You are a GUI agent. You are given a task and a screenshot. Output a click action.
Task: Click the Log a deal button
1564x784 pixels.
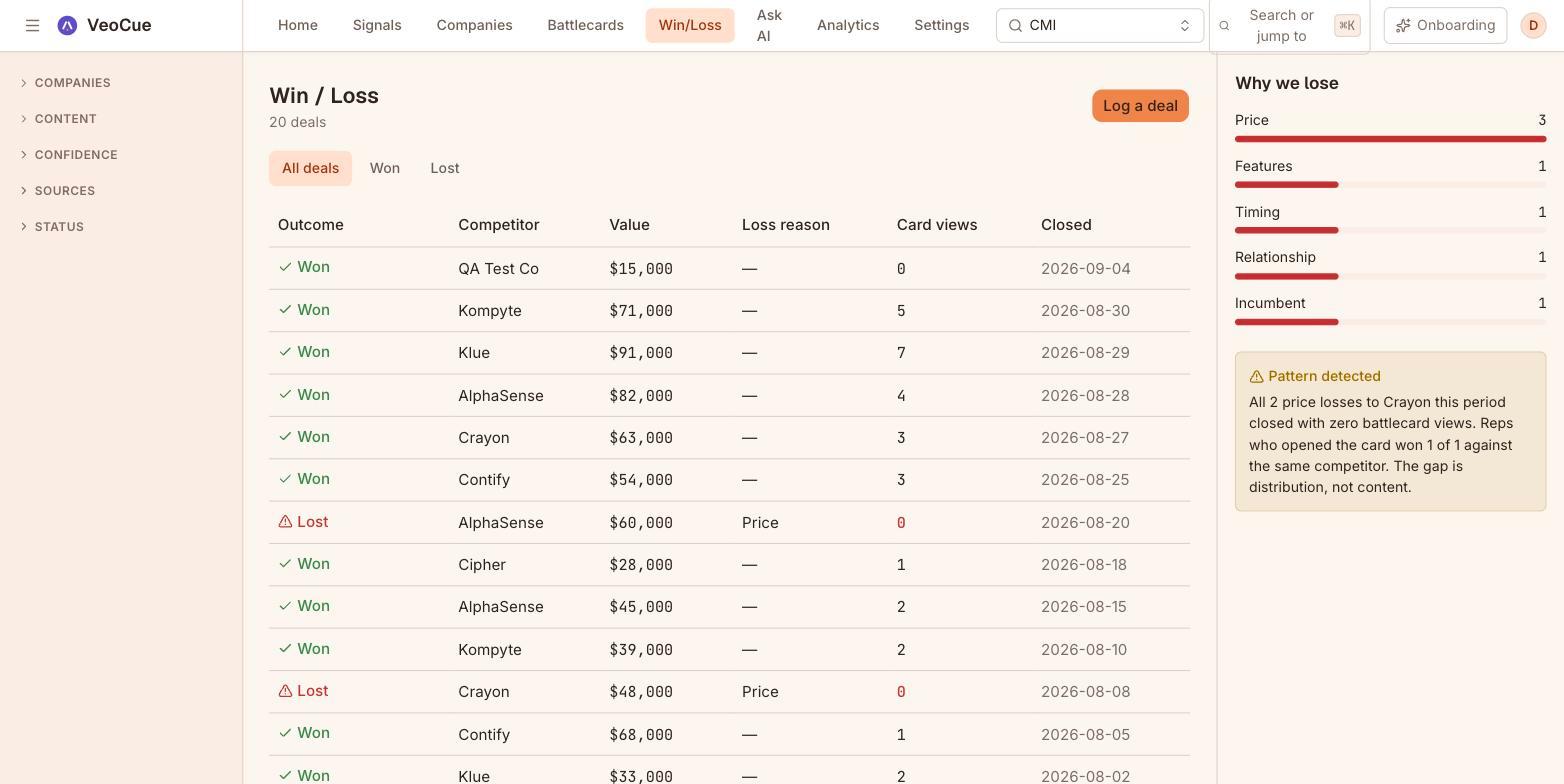pyautogui.click(x=1140, y=106)
